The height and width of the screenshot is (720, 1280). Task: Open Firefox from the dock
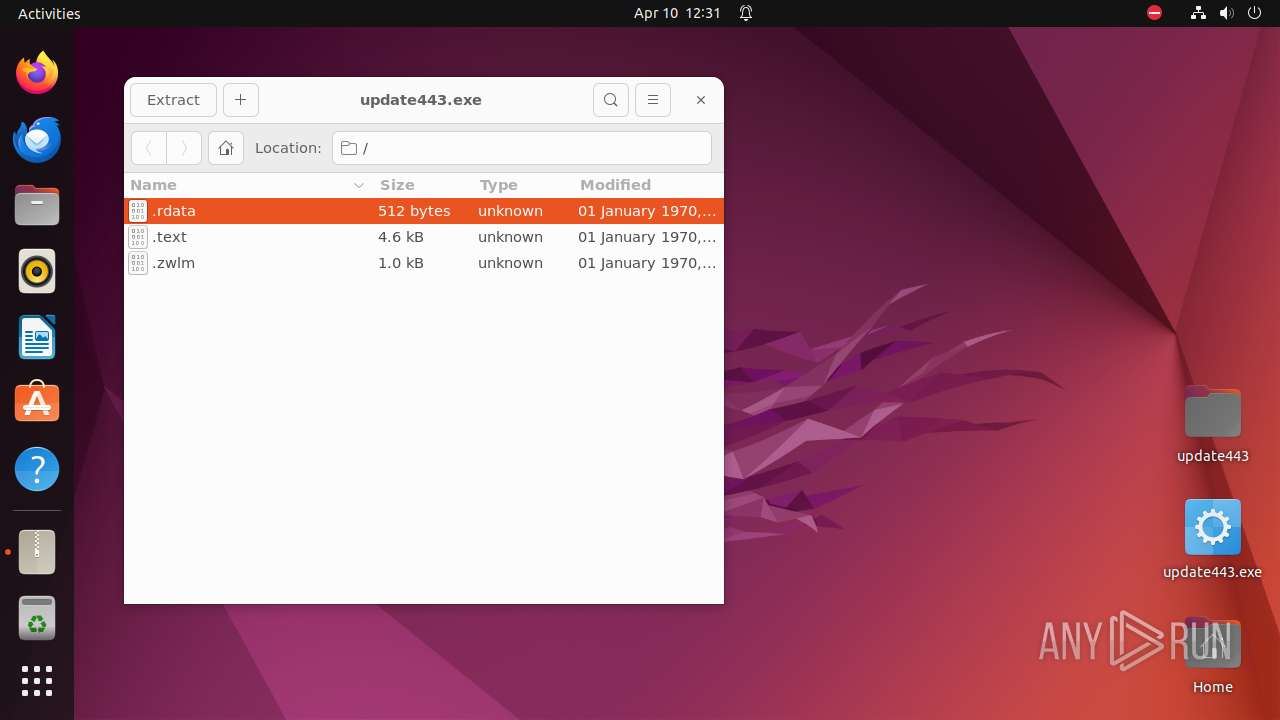(x=37, y=73)
